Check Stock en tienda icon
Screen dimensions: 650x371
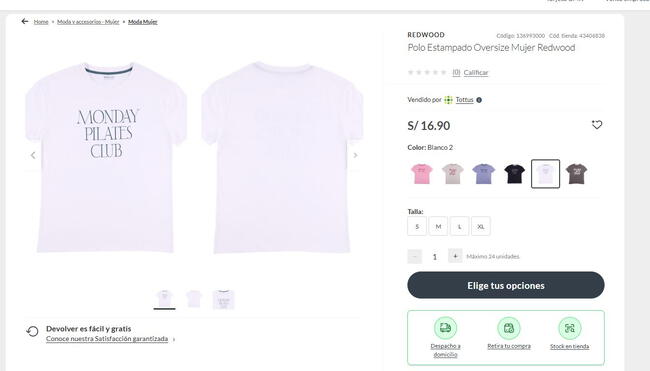tap(570, 328)
